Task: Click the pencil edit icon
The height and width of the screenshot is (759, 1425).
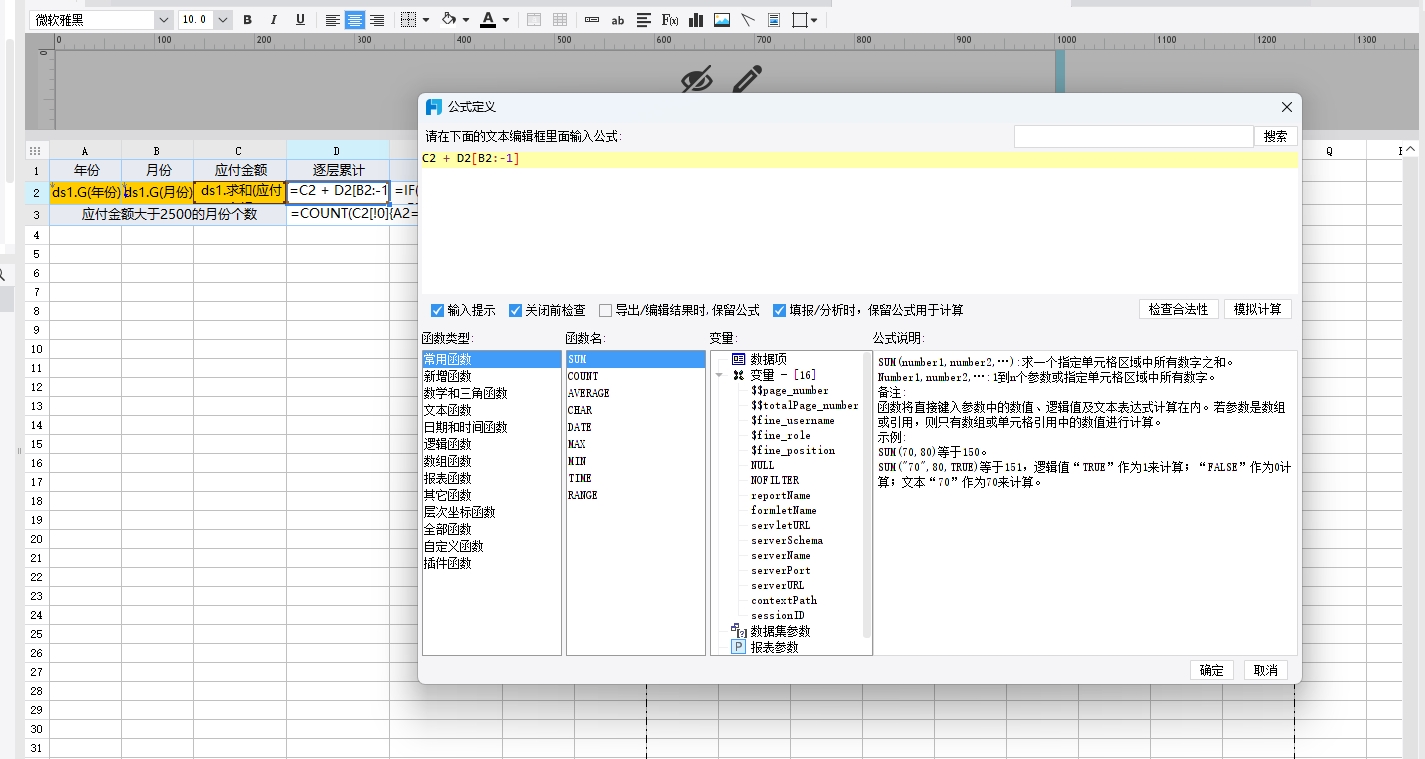Action: pos(747,79)
